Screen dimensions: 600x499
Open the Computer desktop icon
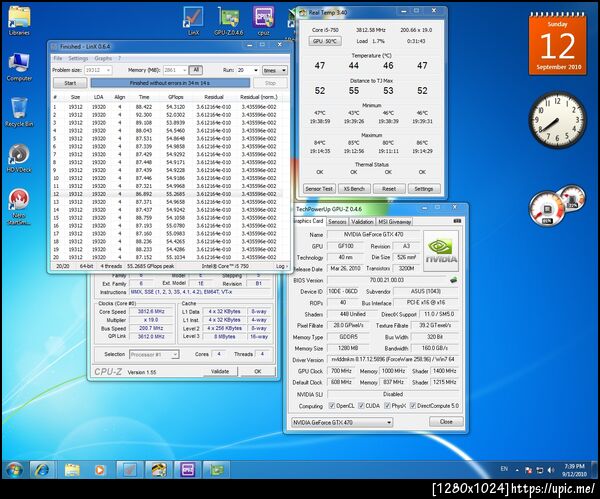coord(19,67)
